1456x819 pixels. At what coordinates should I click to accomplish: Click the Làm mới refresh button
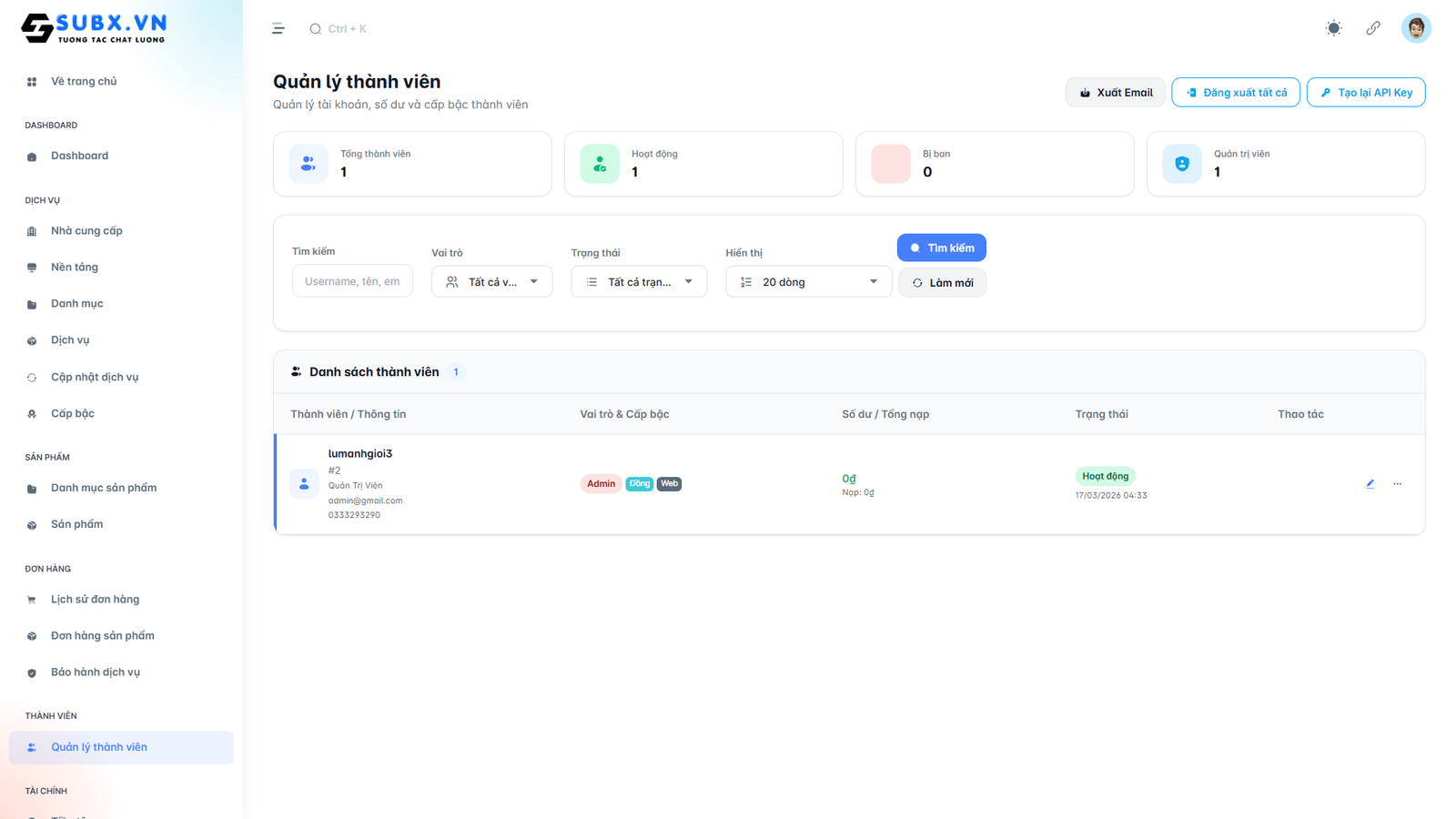[942, 283]
